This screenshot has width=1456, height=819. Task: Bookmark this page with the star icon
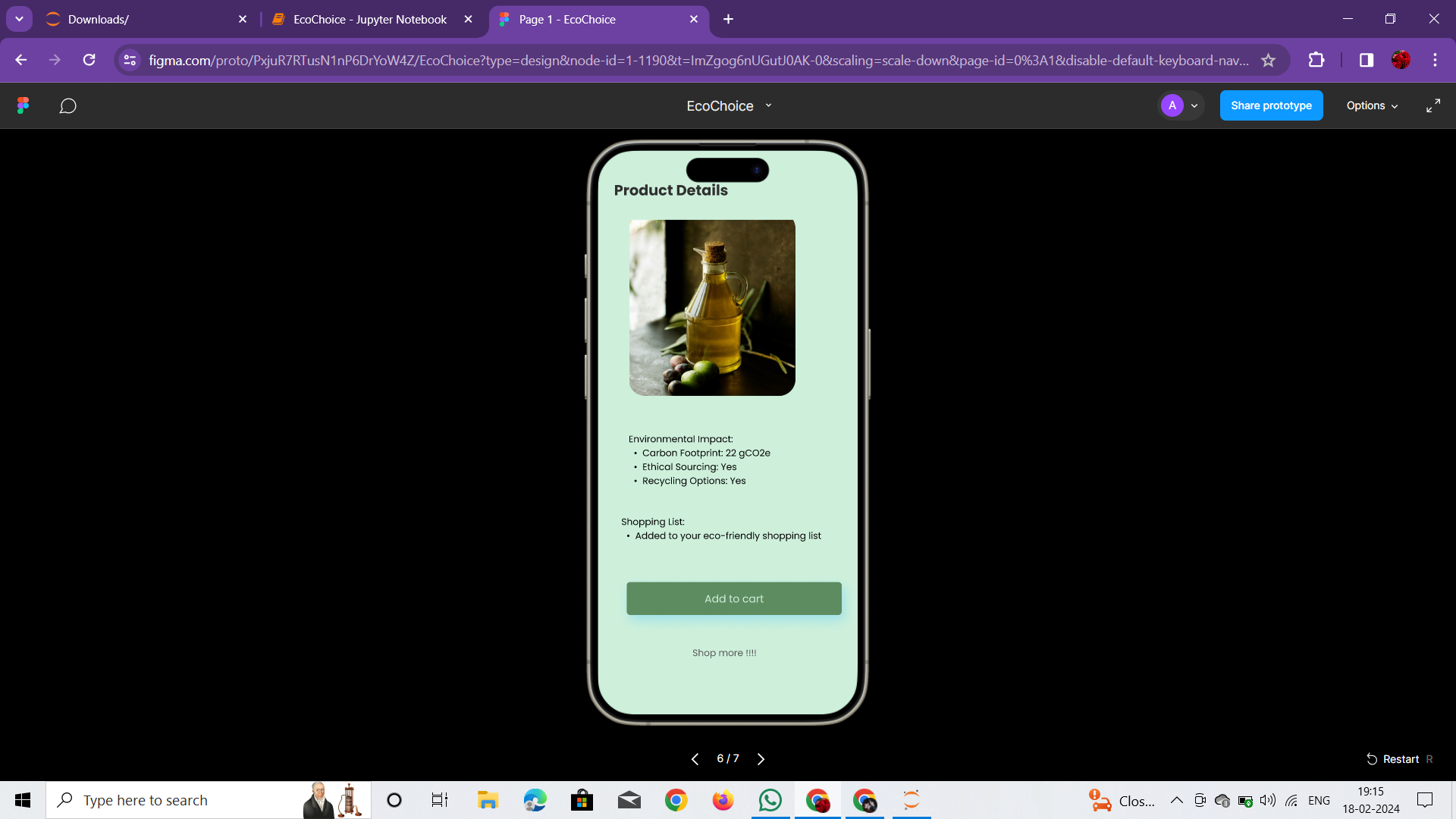click(1268, 60)
